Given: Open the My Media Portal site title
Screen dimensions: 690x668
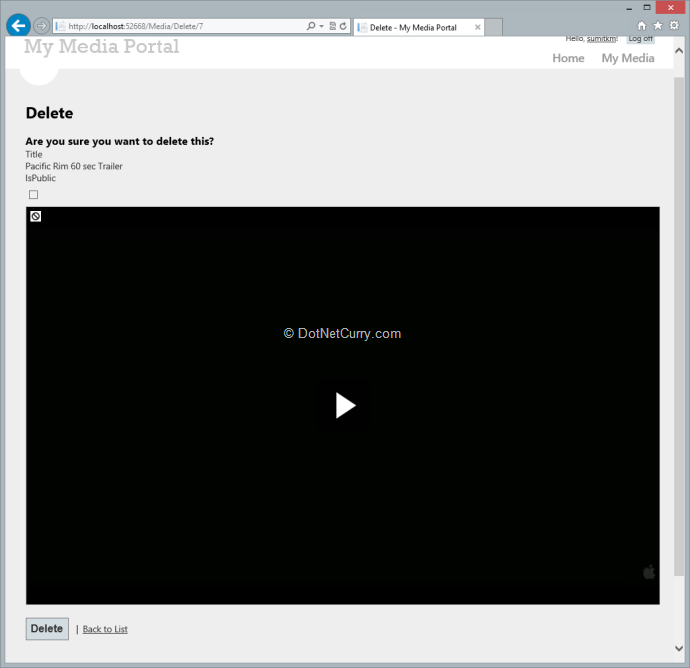Looking at the screenshot, I should [102, 47].
